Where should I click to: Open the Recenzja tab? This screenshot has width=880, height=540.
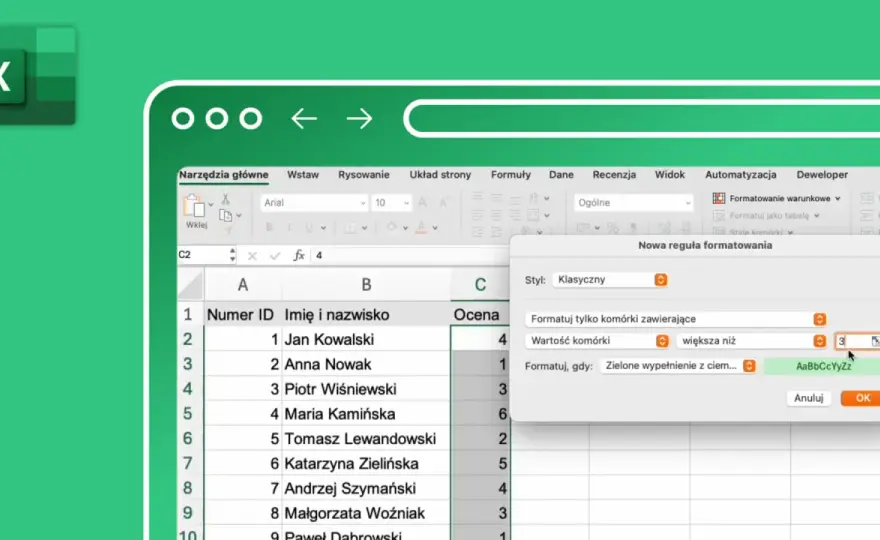614,175
